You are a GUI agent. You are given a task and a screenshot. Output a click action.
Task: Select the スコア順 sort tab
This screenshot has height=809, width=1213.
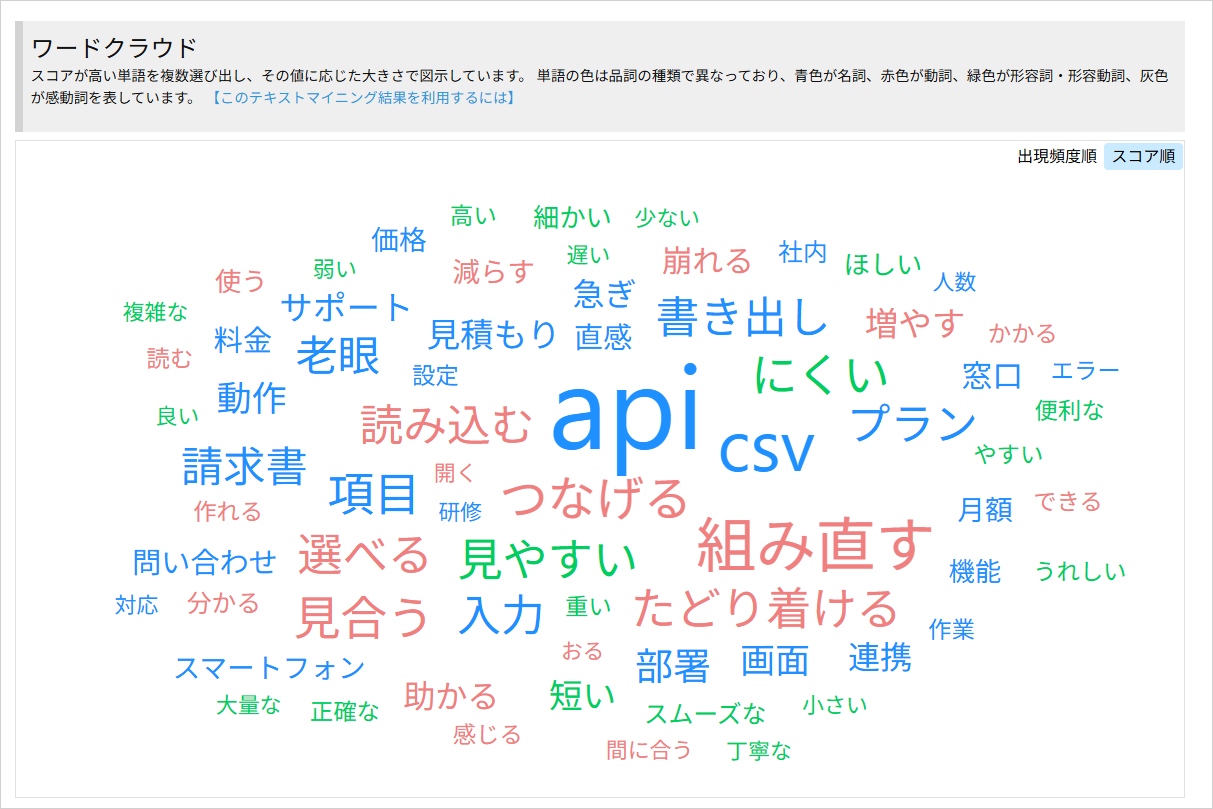[1143, 157]
